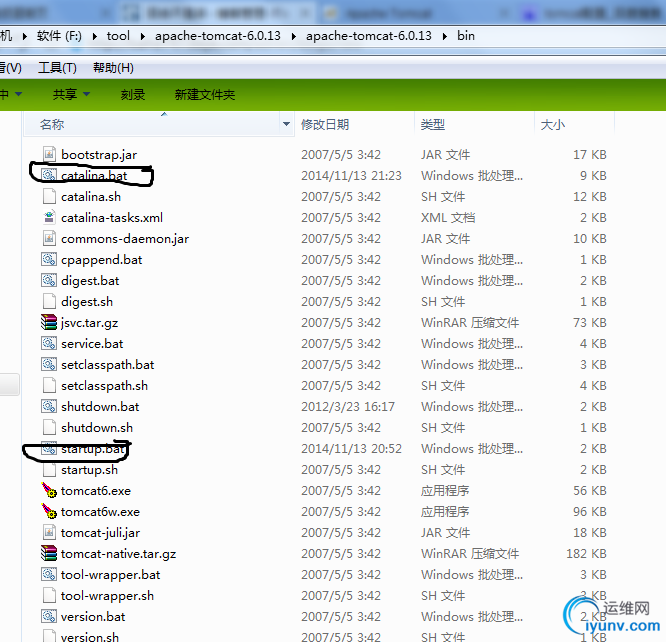The image size is (666, 642).
Task: Select catalina.bat file name
Action: 94,175
